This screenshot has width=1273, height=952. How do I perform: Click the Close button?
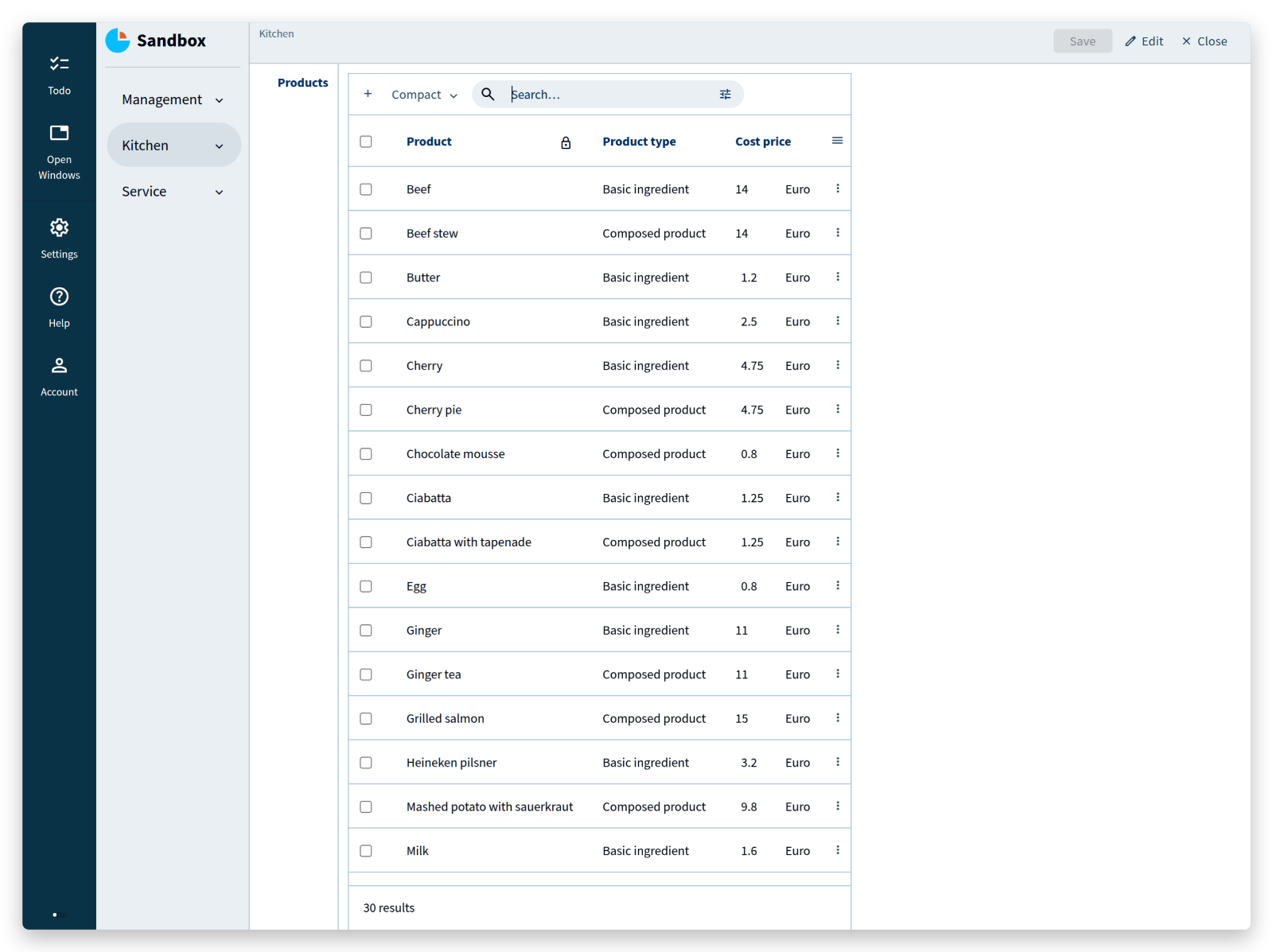(x=1205, y=41)
